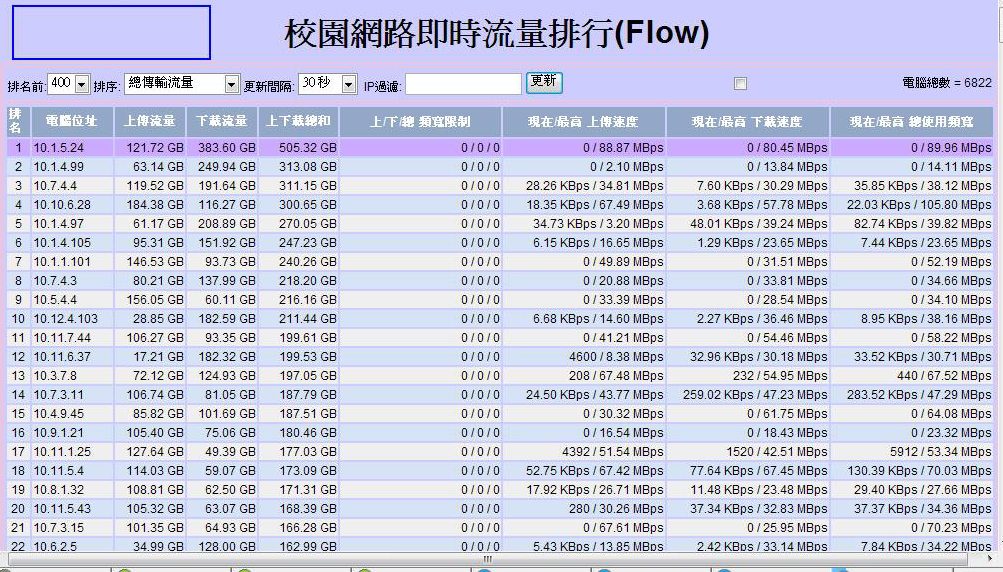Click the 電腦總數 = 6822 text
This screenshot has height=572, width=1003.
pyautogui.click(x=947, y=83)
